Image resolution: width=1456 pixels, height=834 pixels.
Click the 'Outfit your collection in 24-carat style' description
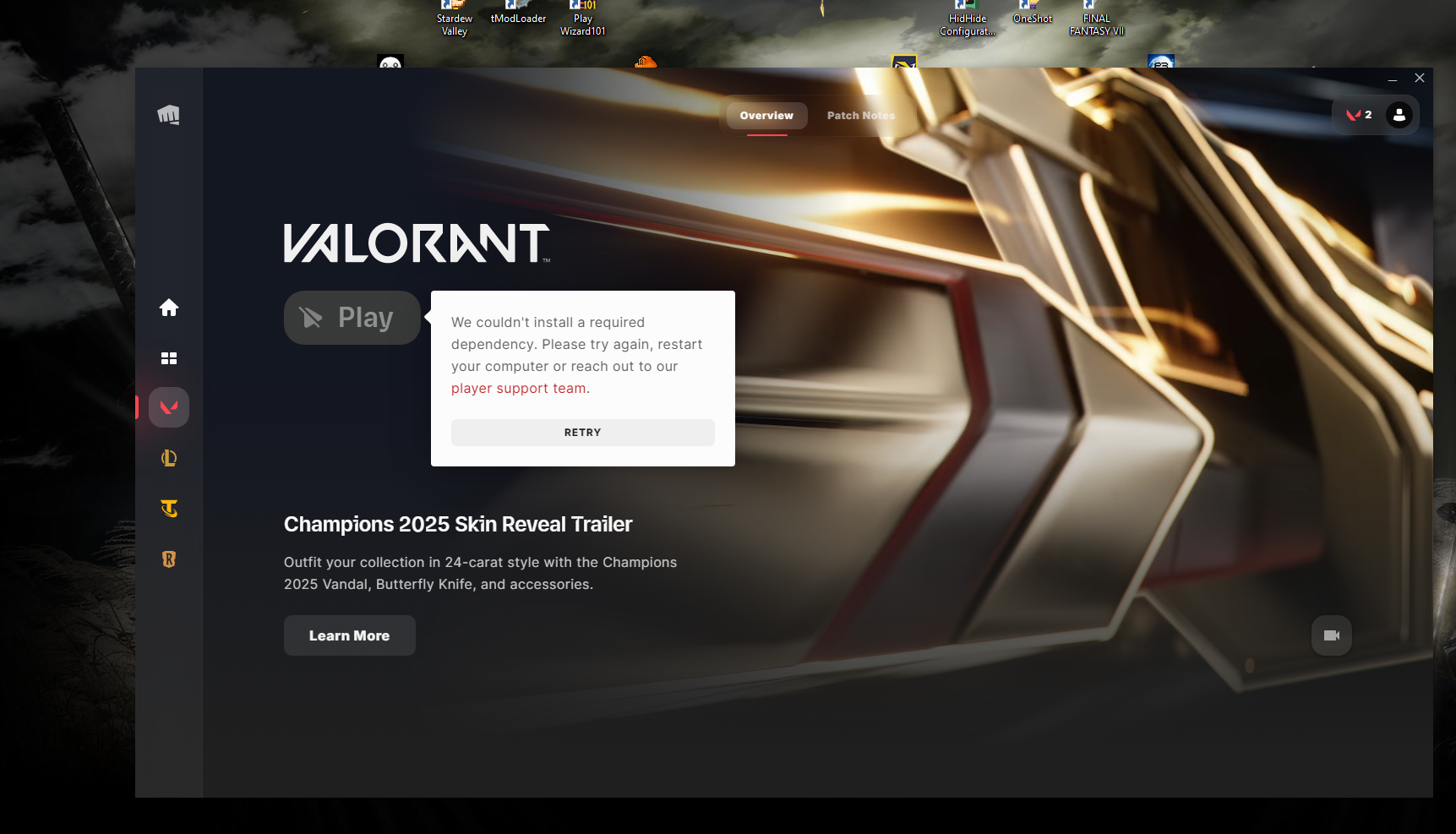tap(481, 573)
